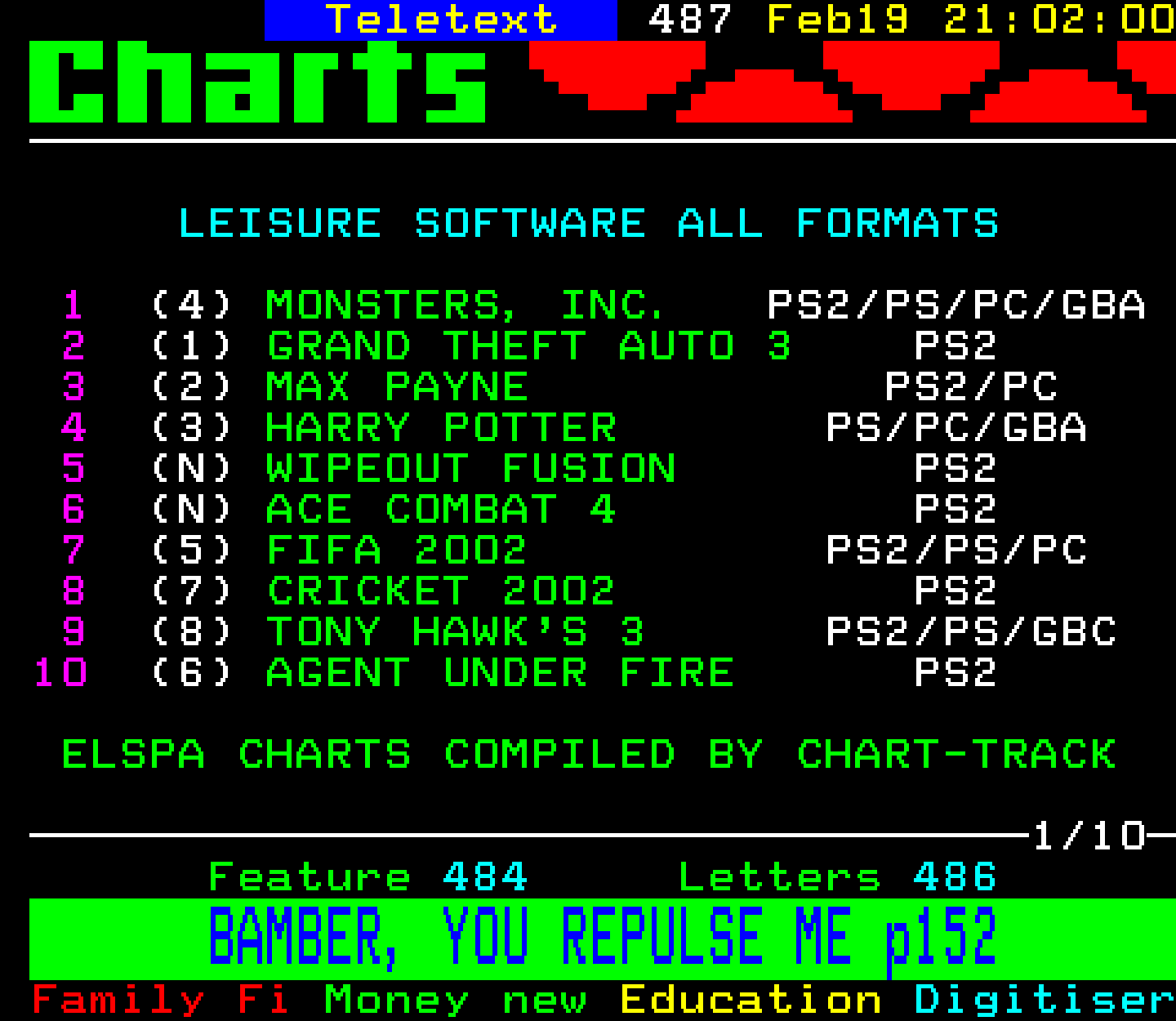The width and height of the screenshot is (1176, 1021).
Task: Click LEISURE SOFTWARE ALL FORMATS heading
Action: (588, 224)
